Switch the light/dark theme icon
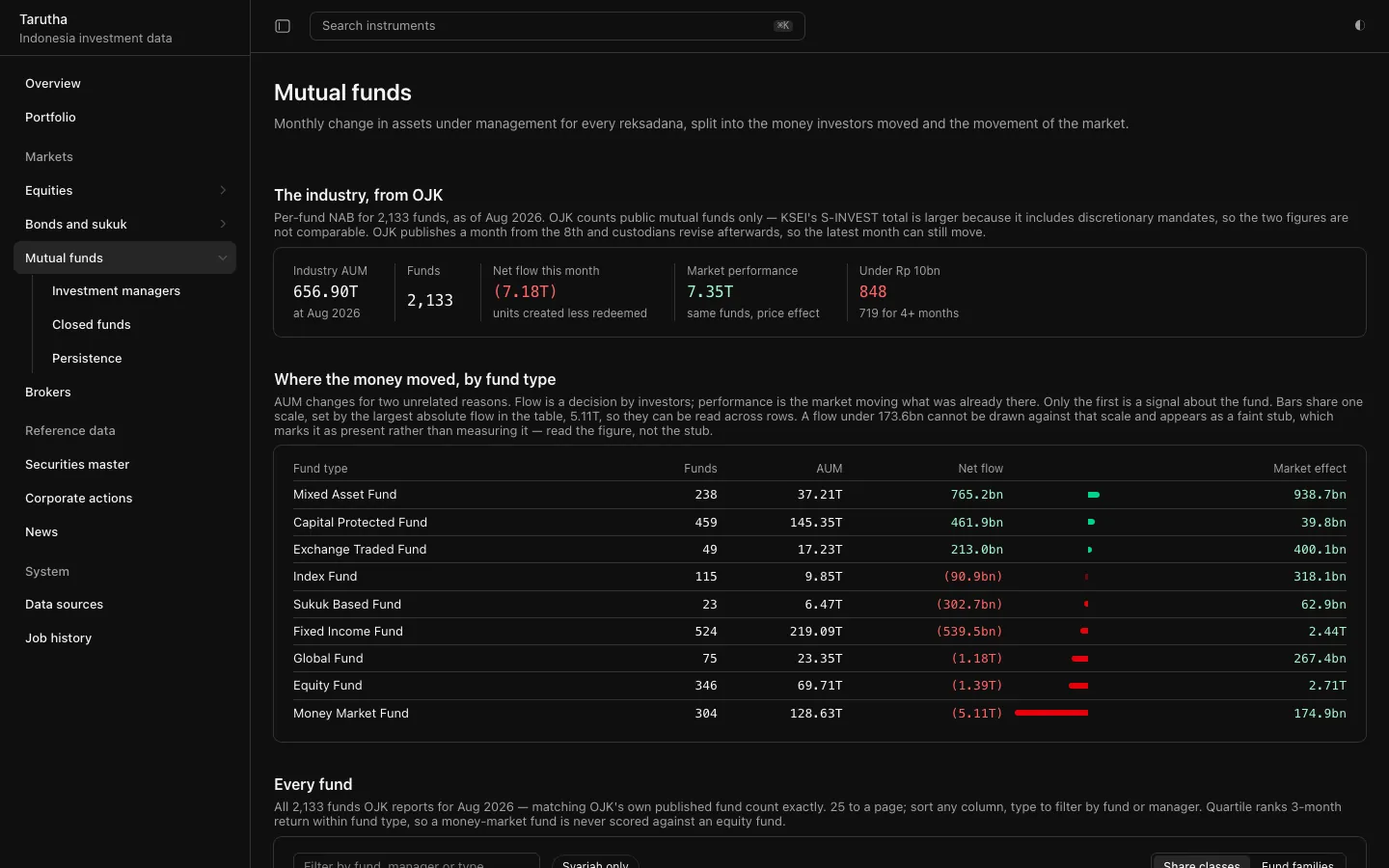Viewport: 1389px width, 868px height. click(x=1359, y=26)
